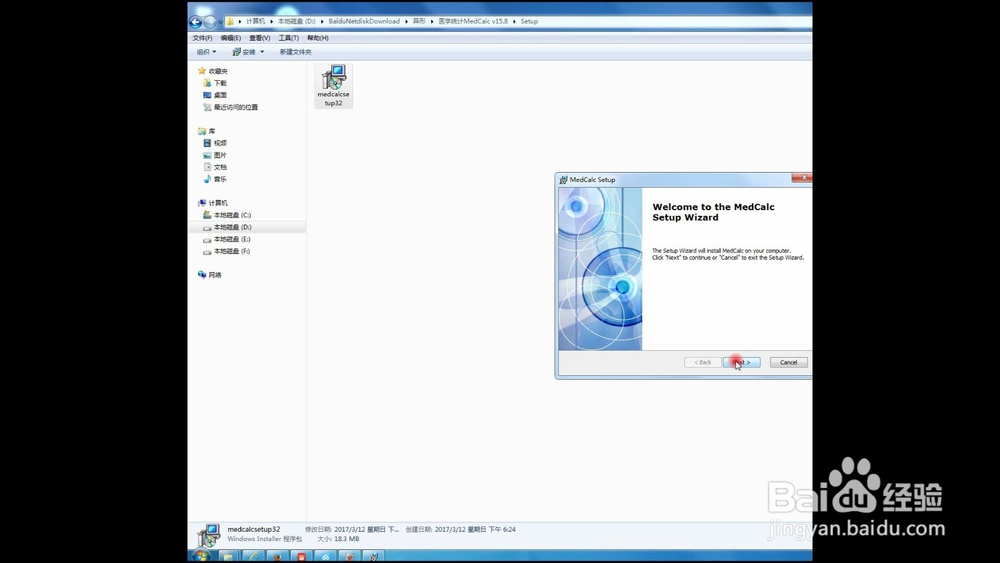
Task: Select the 库 libraries node in sidebar
Action: point(207,131)
